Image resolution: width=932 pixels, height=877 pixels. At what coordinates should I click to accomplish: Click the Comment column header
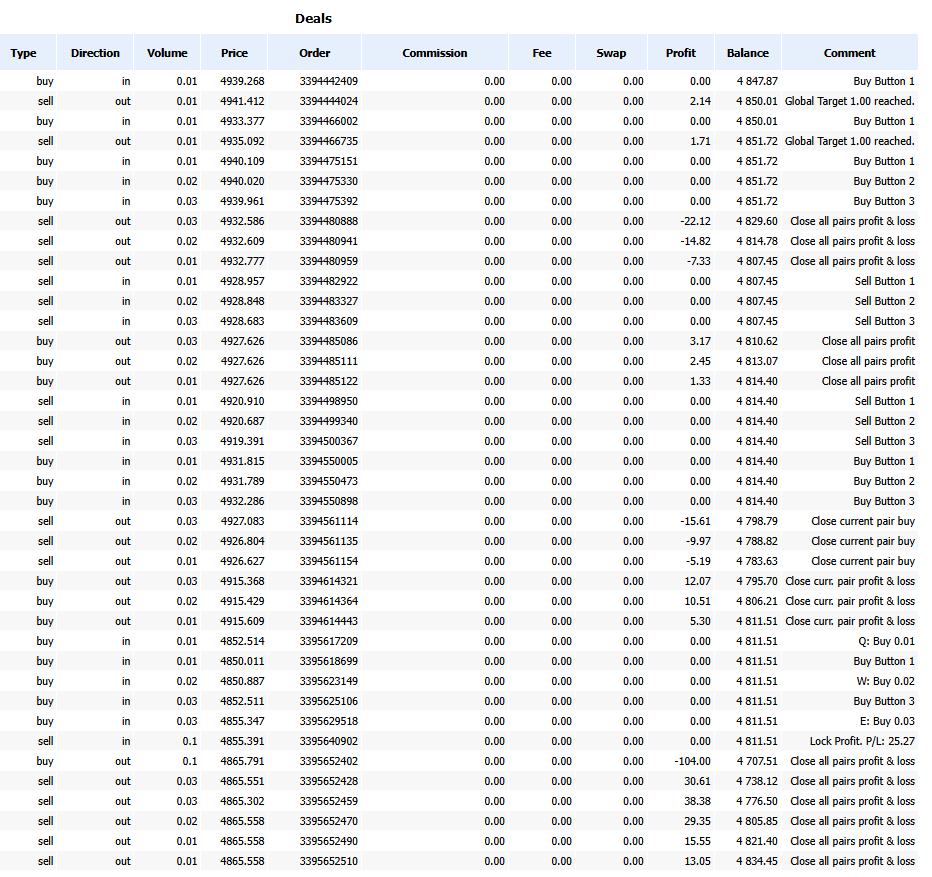pyautogui.click(x=849, y=53)
